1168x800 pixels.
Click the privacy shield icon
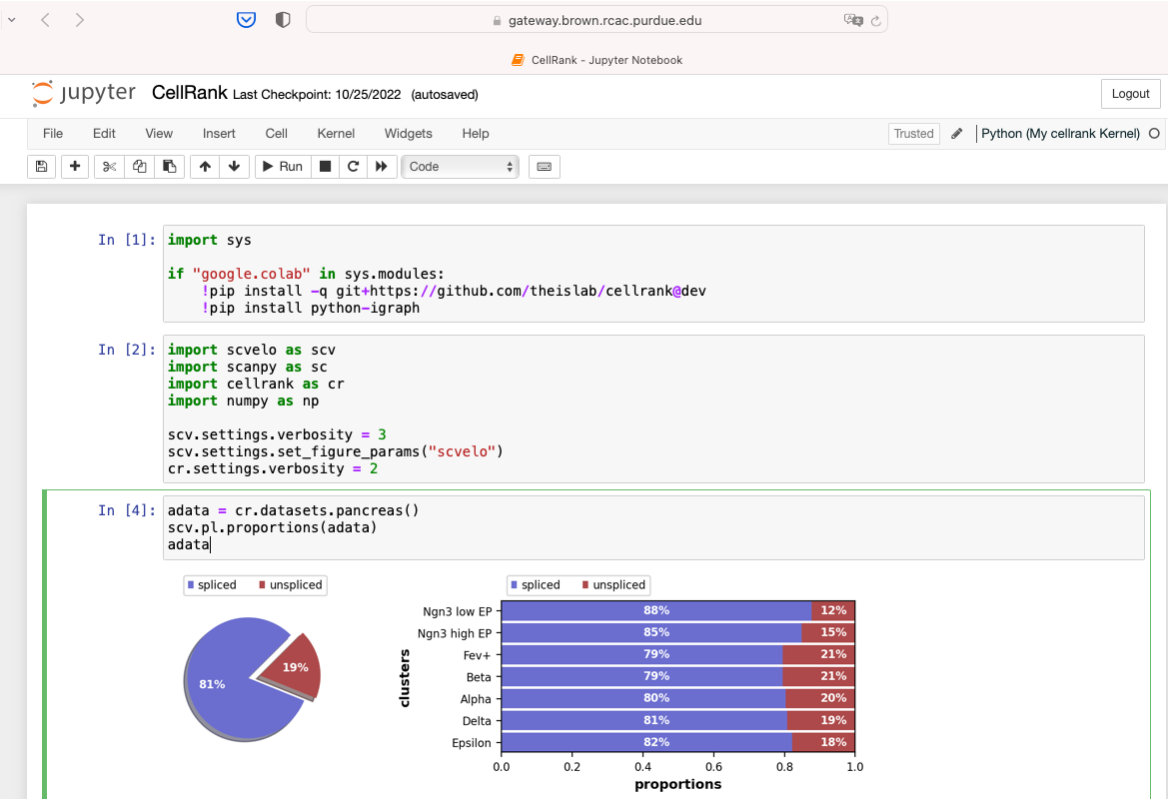(282, 20)
